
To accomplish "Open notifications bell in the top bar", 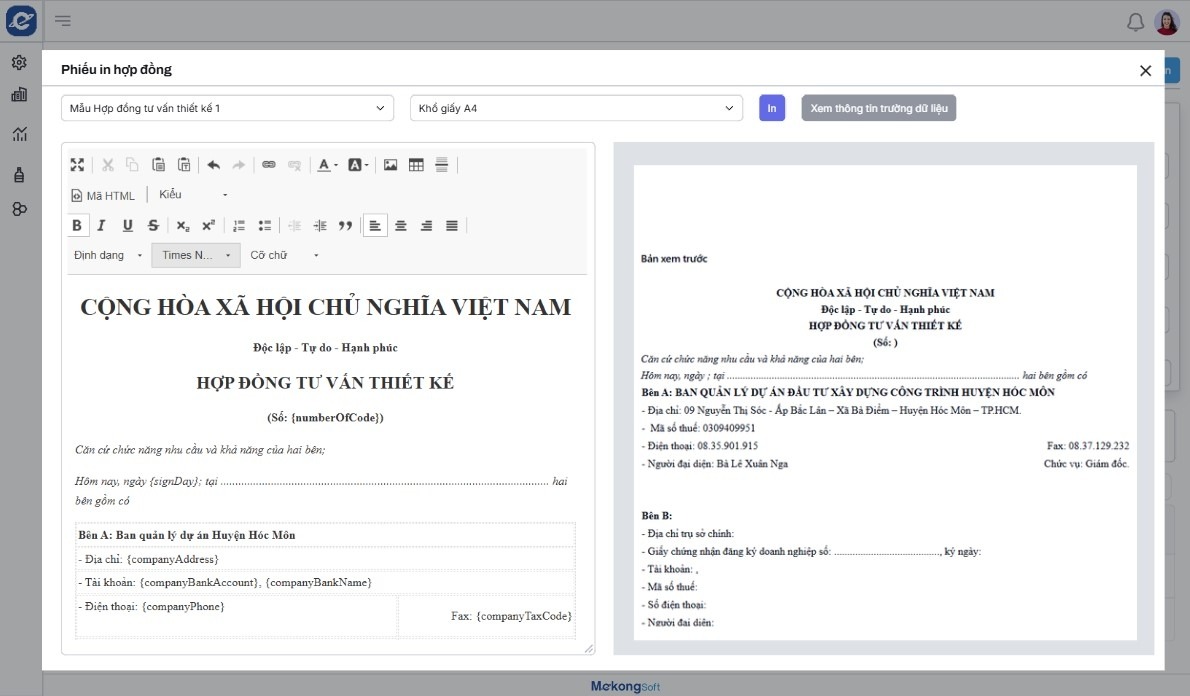I will coord(1135,22).
